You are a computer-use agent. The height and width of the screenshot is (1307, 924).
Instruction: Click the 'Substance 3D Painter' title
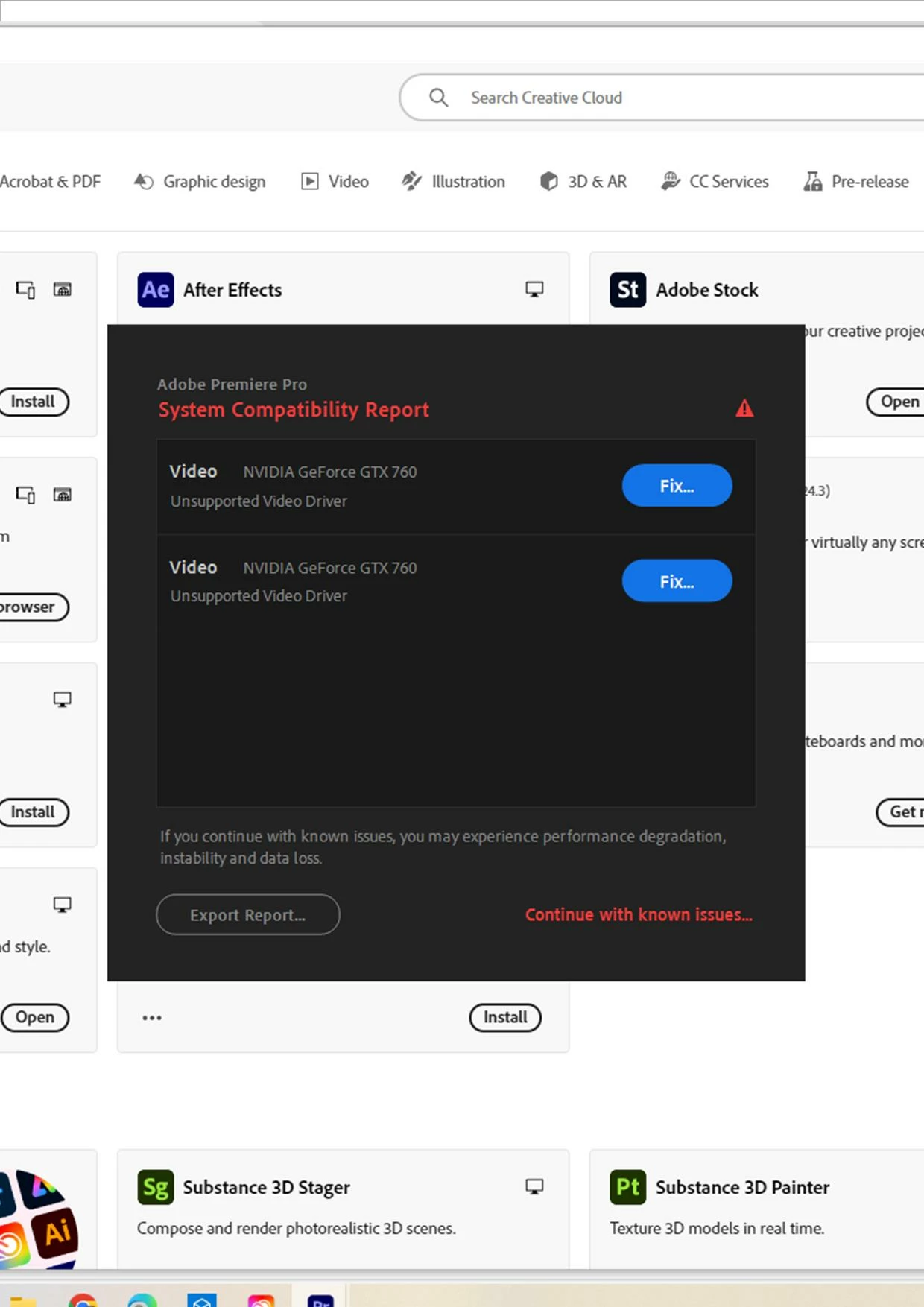(742, 1187)
